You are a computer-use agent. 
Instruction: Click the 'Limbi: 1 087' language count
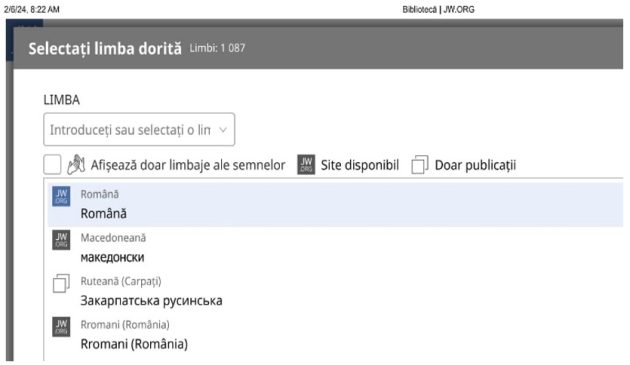coord(217,48)
